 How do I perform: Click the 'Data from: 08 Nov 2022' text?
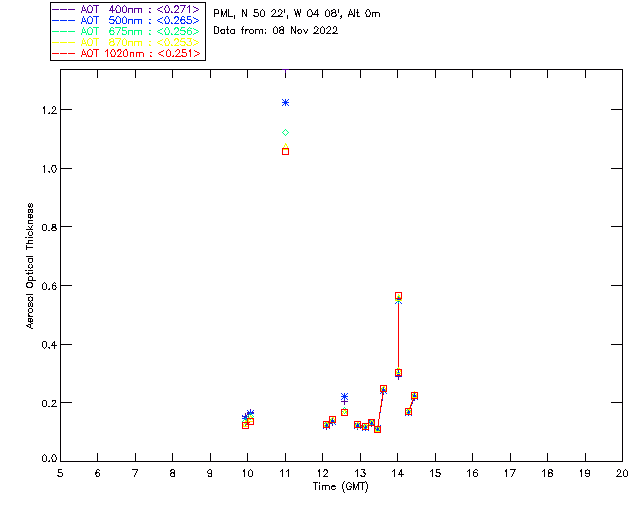276,31
